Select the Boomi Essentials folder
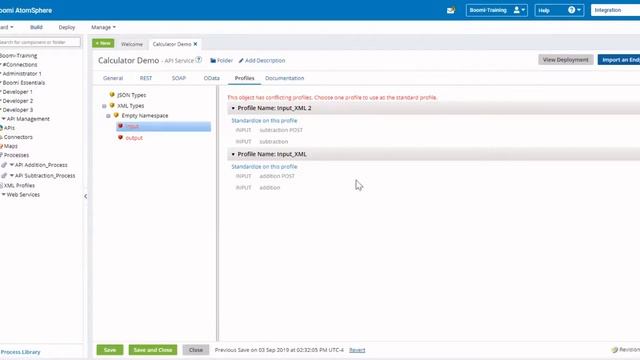Image resolution: width=640 pixels, height=360 pixels. click(23, 83)
